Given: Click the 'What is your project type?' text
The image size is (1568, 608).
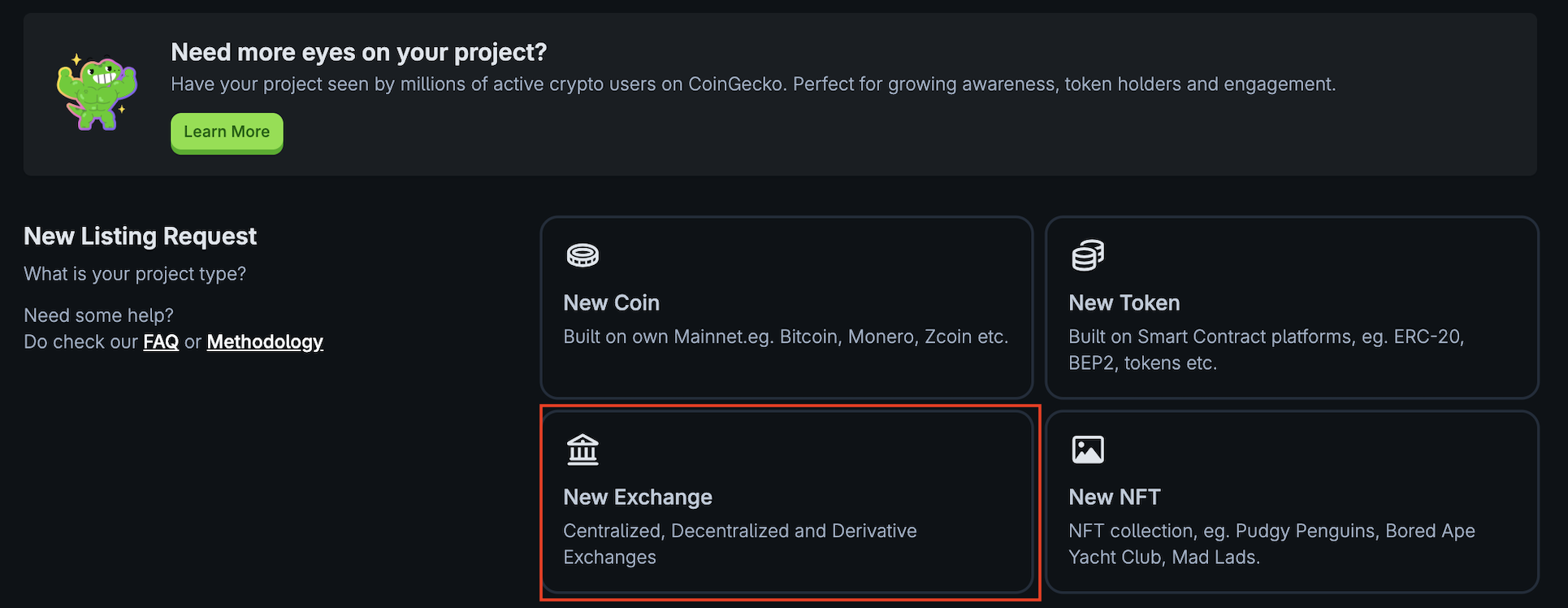Looking at the screenshot, I should coord(135,275).
